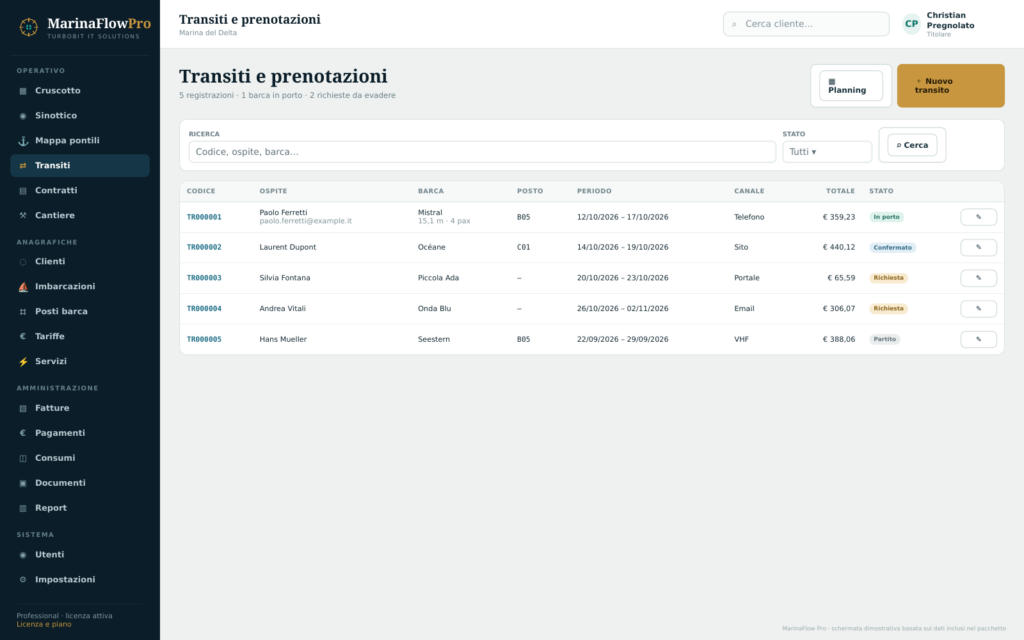Focus the Ricerca codice, ospite, barca field

[482, 152]
